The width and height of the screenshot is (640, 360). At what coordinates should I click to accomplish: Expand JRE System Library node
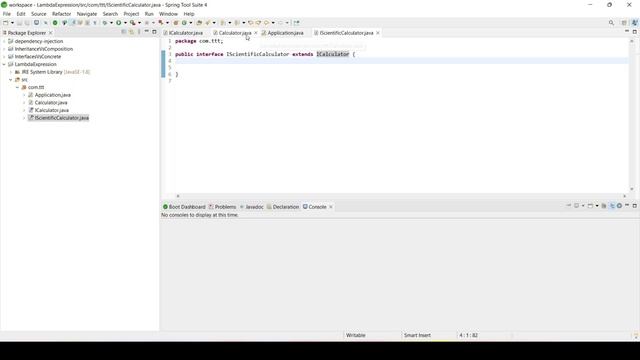11,72
